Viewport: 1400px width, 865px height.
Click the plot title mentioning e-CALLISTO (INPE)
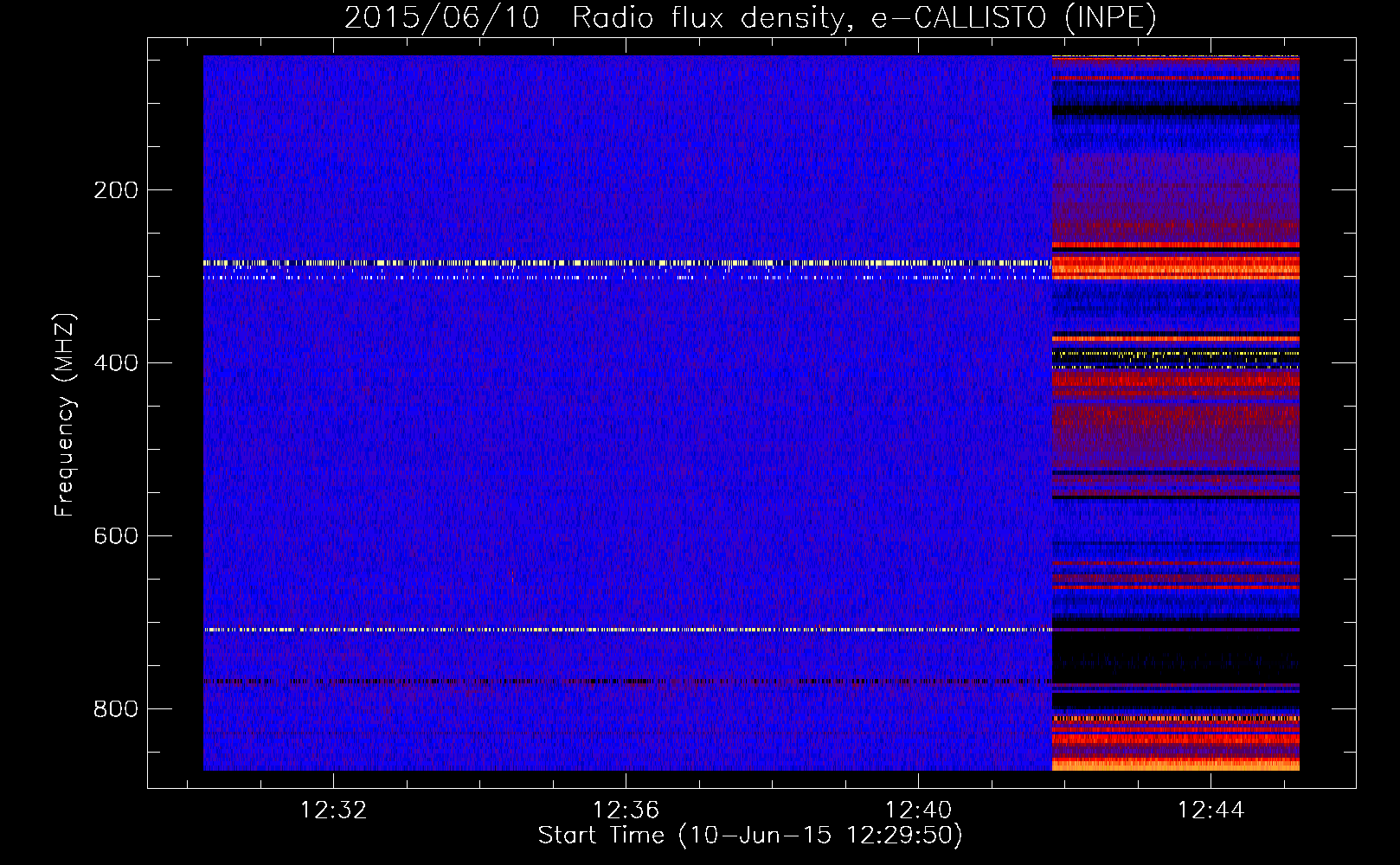750,17
